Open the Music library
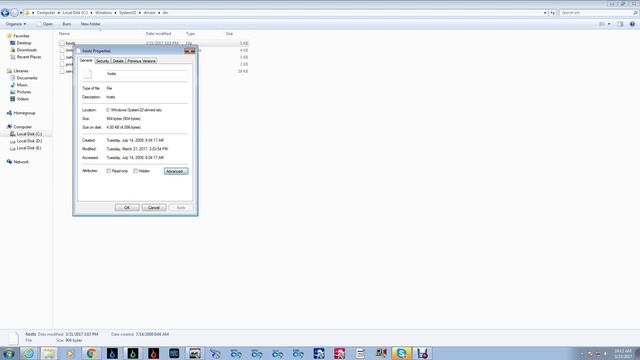 tap(22, 85)
